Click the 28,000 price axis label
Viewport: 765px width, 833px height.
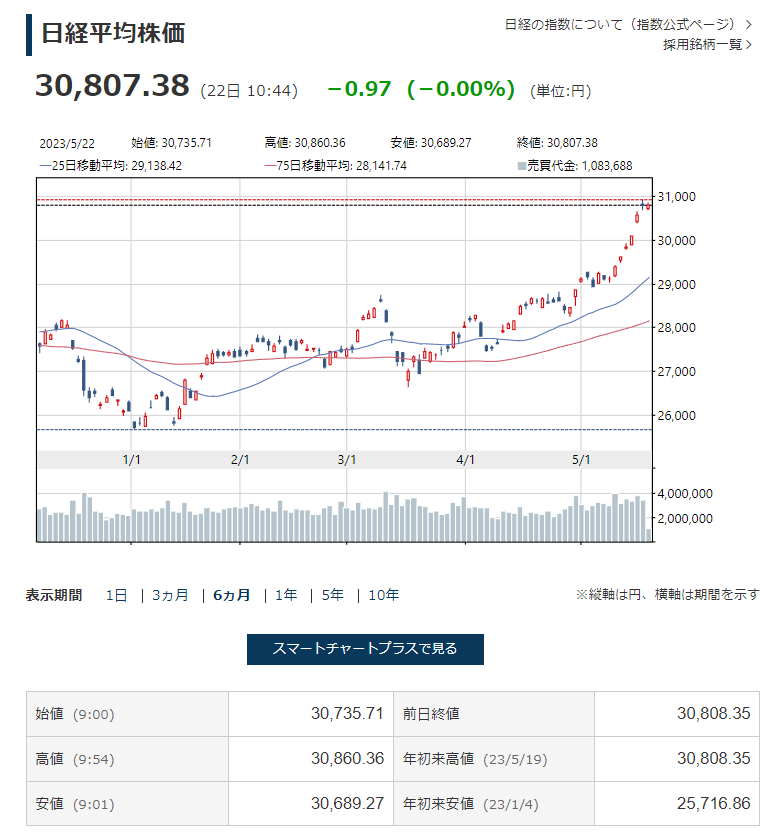(x=676, y=328)
